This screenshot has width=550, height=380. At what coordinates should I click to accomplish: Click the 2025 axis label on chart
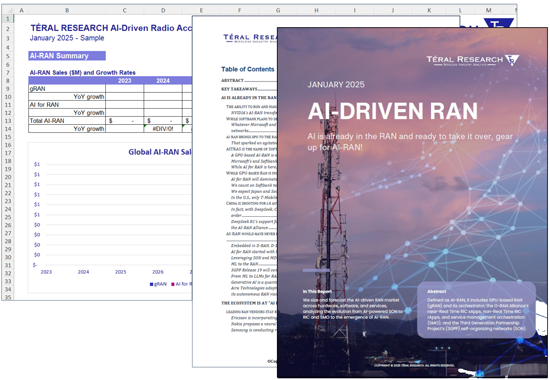pos(121,272)
